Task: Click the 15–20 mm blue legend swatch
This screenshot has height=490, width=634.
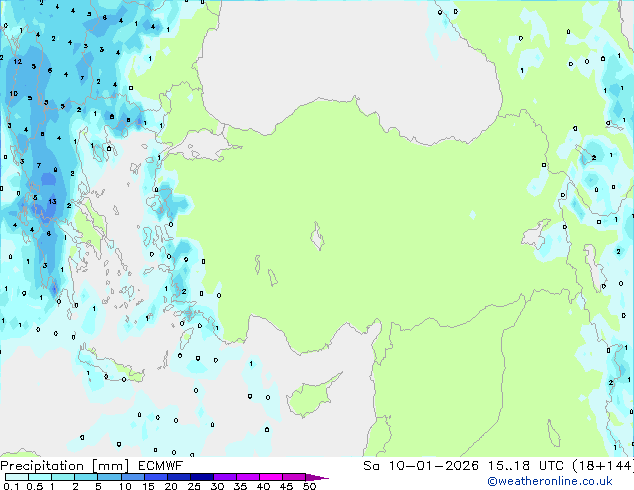Action: click(156, 477)
